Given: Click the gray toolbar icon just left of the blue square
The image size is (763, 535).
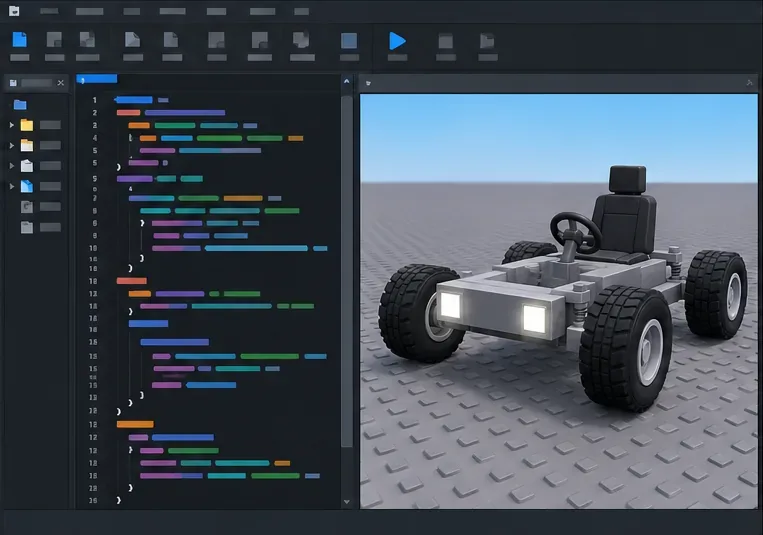Looking at the screenshot, I should pyautogui.click(x=301, y=40).
